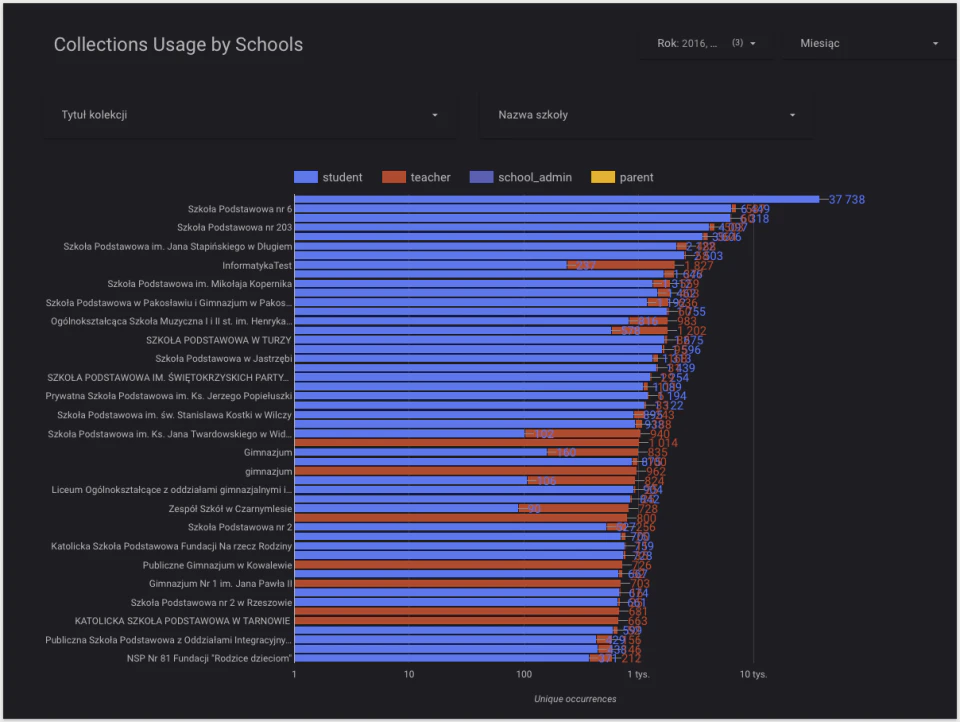Click the Miesiąc dropdown arrow
Viewport: 960px width, 722px height.
point(935,43)
